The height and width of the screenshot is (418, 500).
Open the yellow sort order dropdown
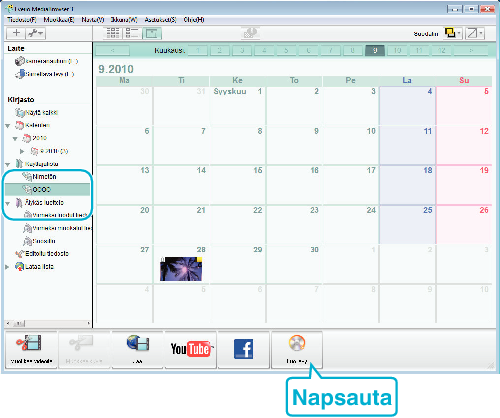coord(453,33)
